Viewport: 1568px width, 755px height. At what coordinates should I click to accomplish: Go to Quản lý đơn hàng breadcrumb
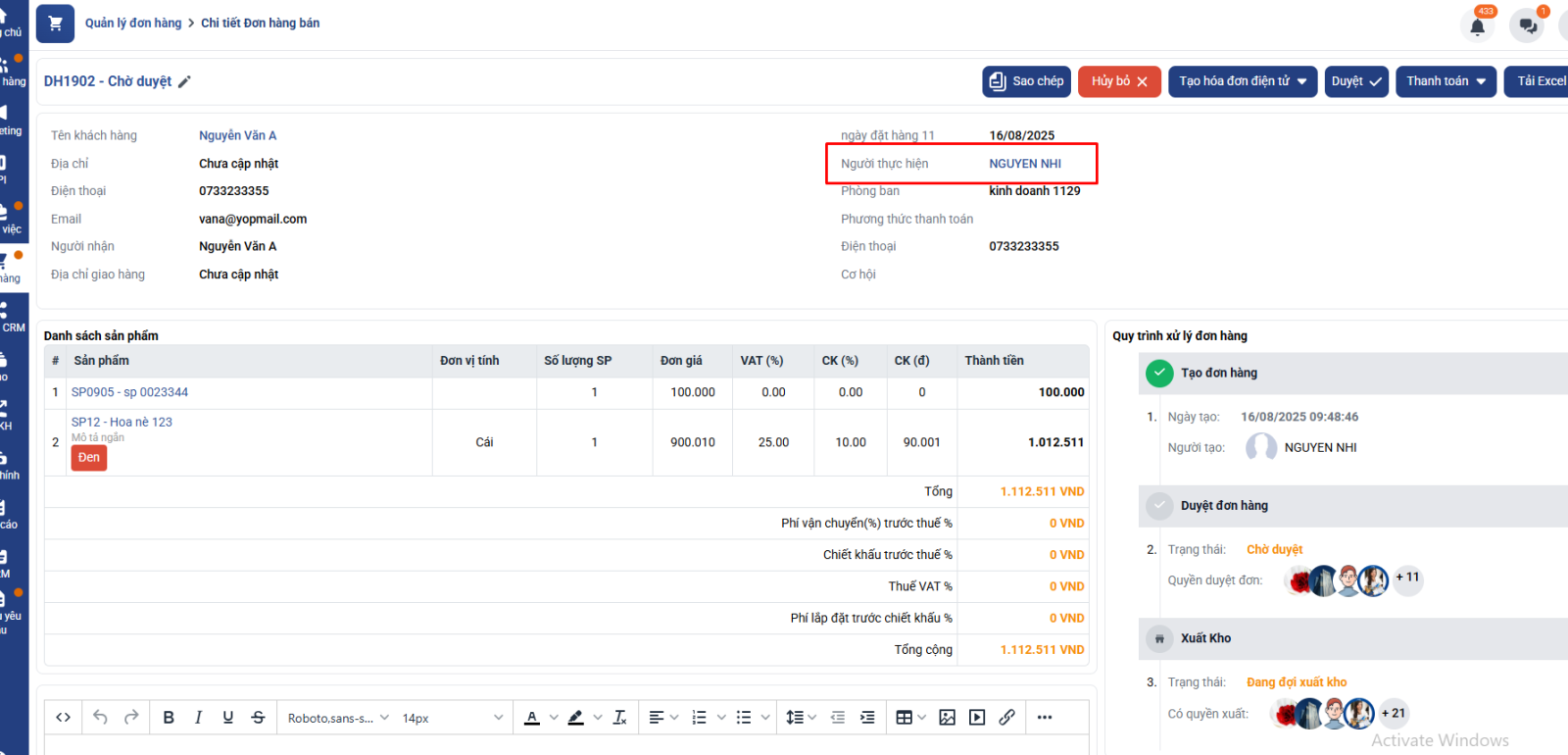(x=133, y=23)
